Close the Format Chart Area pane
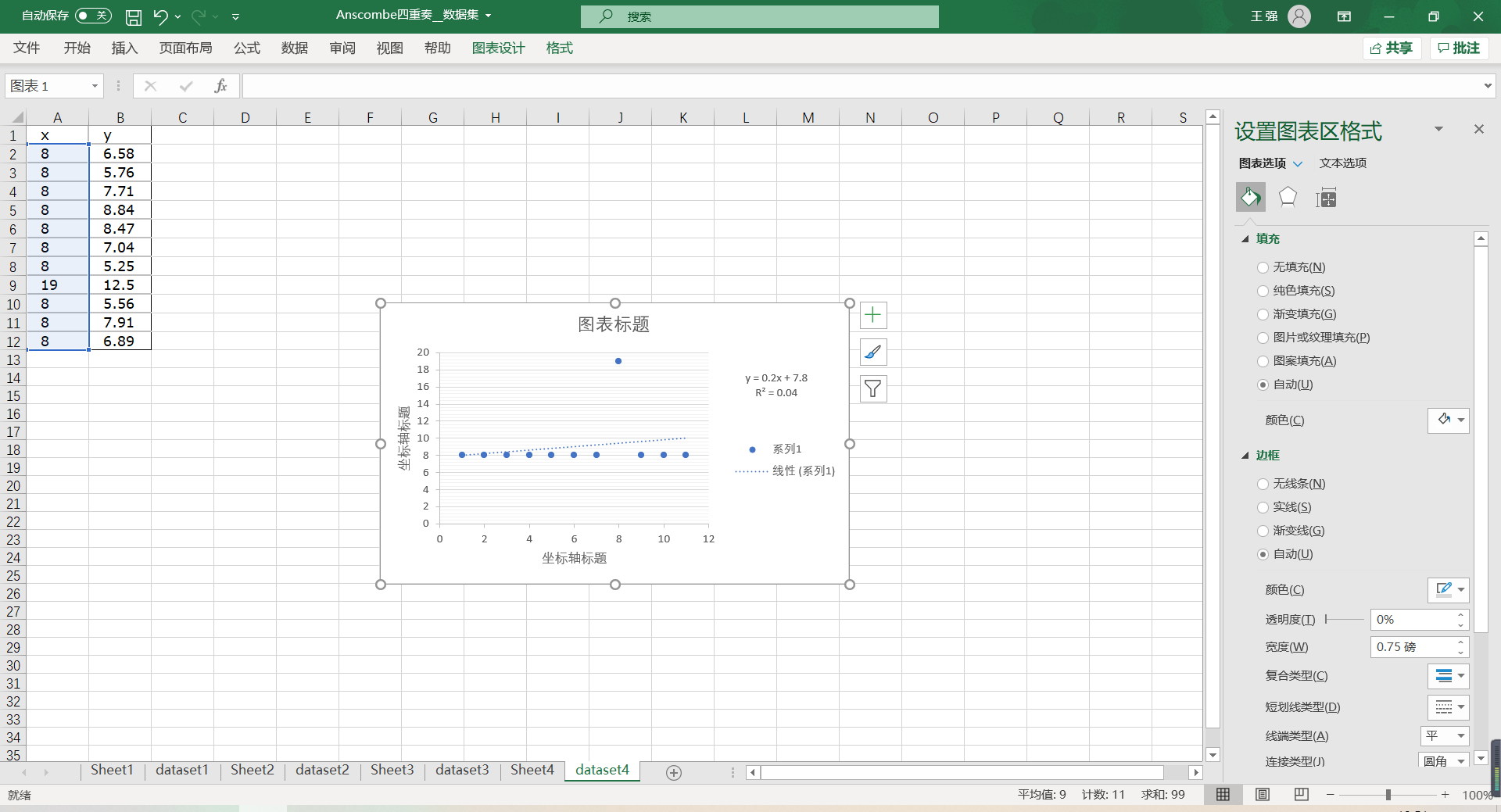1501x812 pixels. tap(1479, 129)
